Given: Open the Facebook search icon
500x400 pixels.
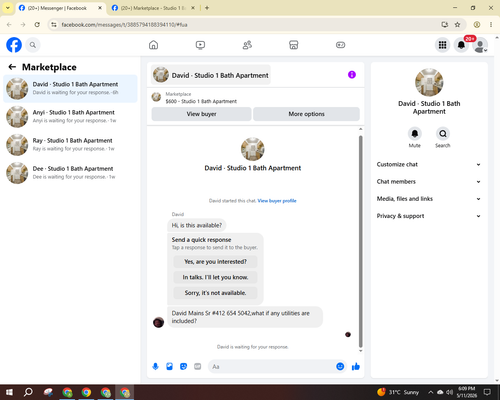Looking at the screenshot, I should point(33,45).
